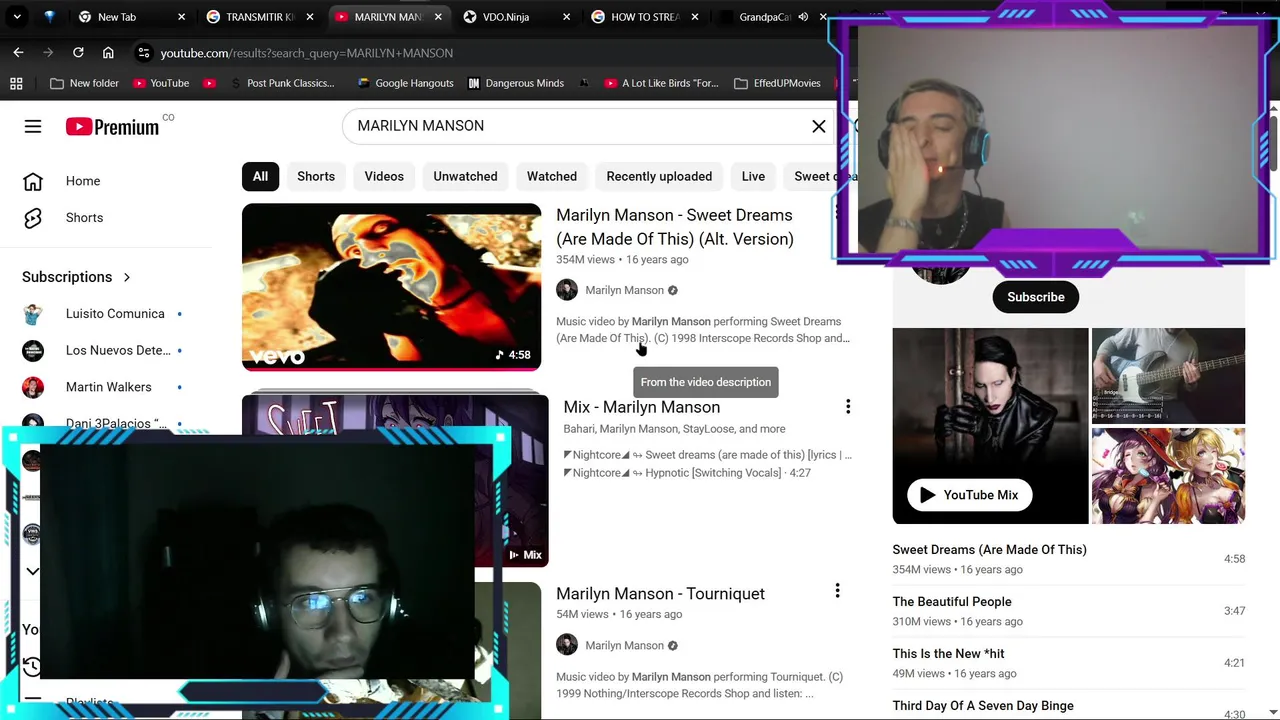Expand more subscriptions with down chevron
The height and width of the screenshot is (720, 1280).
pos(32,571)
